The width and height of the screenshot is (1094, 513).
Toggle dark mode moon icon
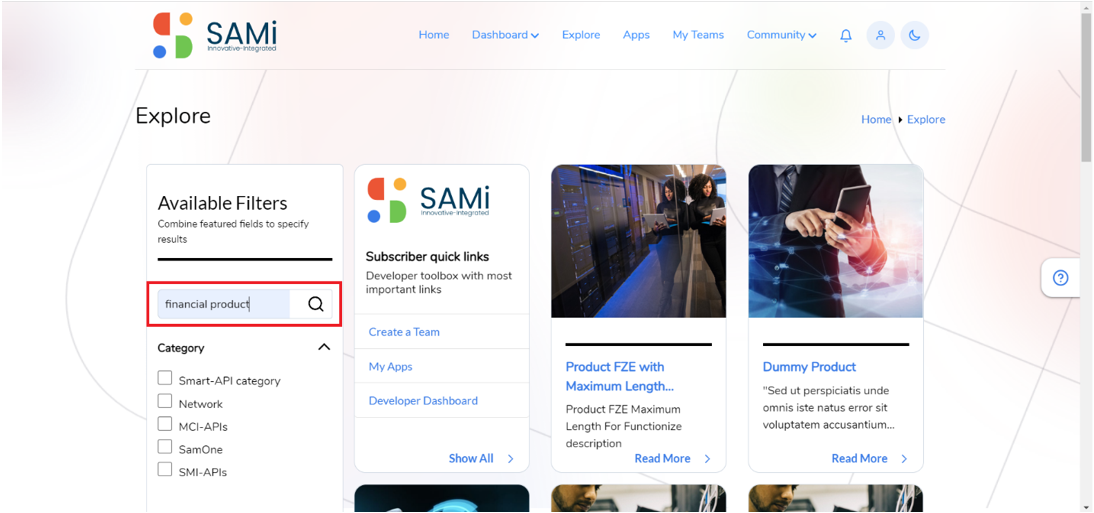915,35
